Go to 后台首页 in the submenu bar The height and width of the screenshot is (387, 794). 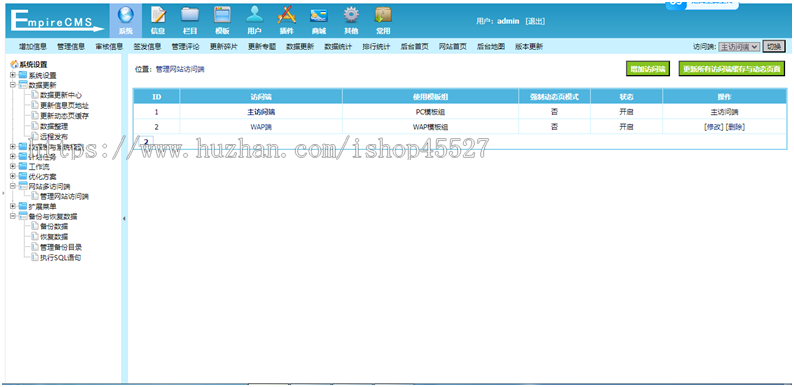(x=414, y=47)
